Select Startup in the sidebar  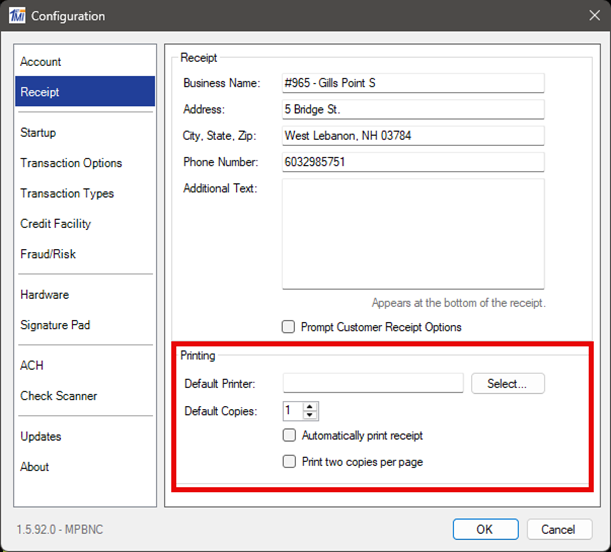tap(38, 133)
